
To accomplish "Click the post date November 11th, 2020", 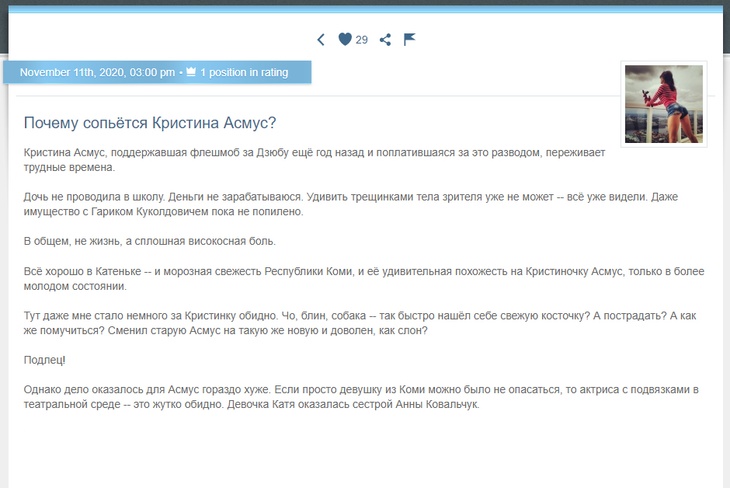I will coord(97,73).
